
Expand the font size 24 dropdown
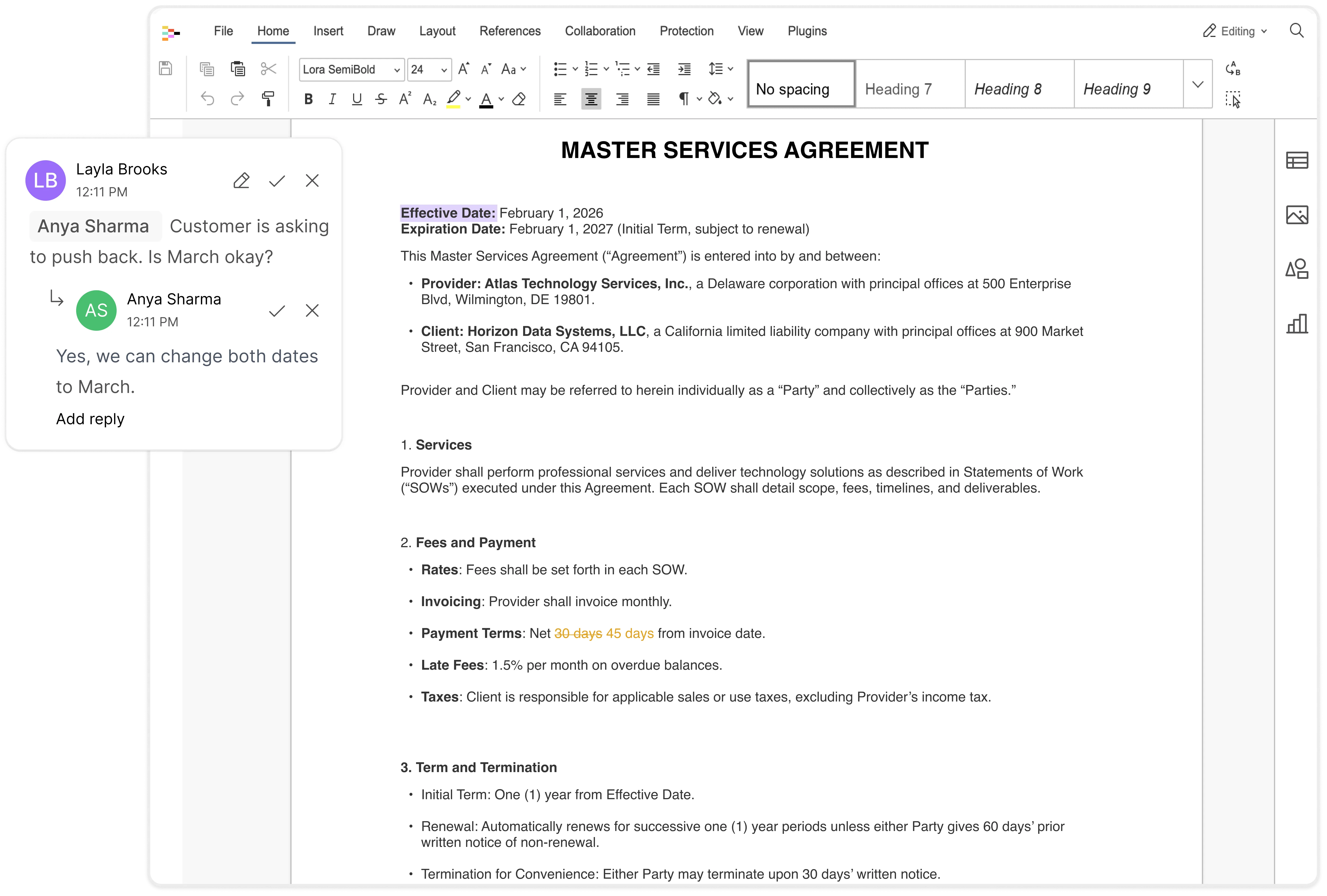(x=444, y=70)
